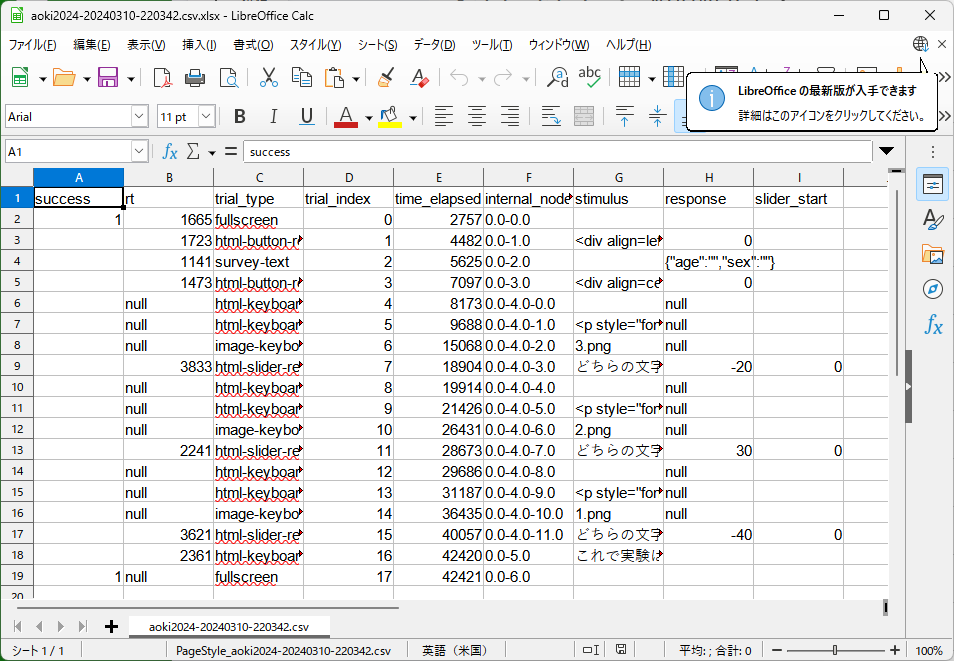
Task: Click zoom in plus button
Action: tap(894, 650)
